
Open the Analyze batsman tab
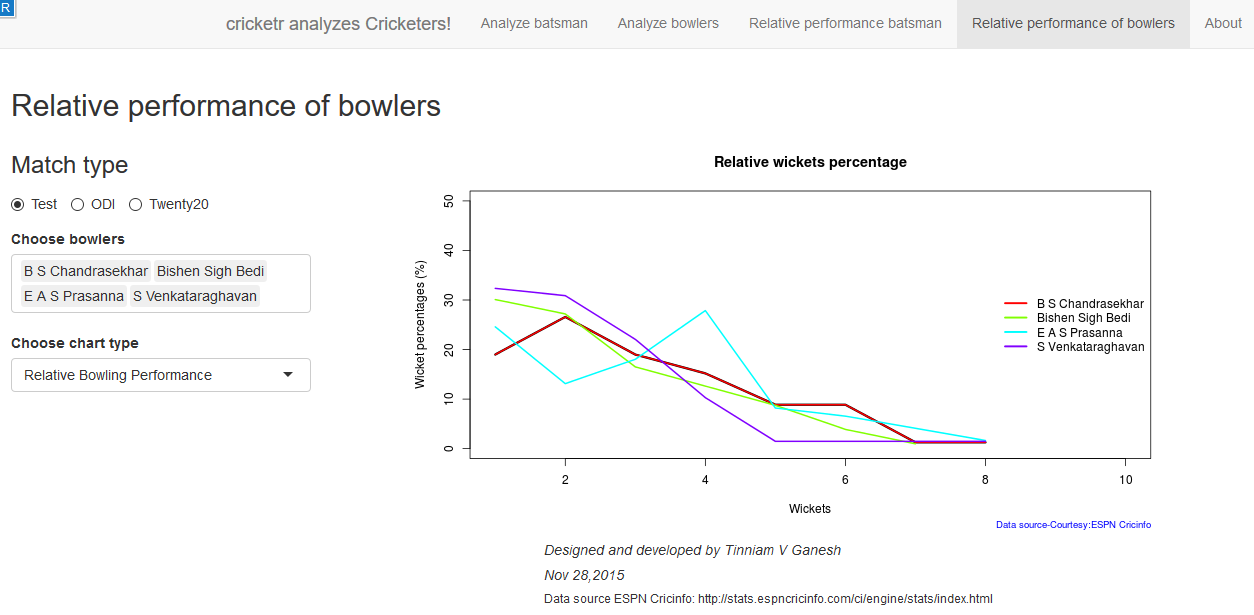click(x=534, y=23)
